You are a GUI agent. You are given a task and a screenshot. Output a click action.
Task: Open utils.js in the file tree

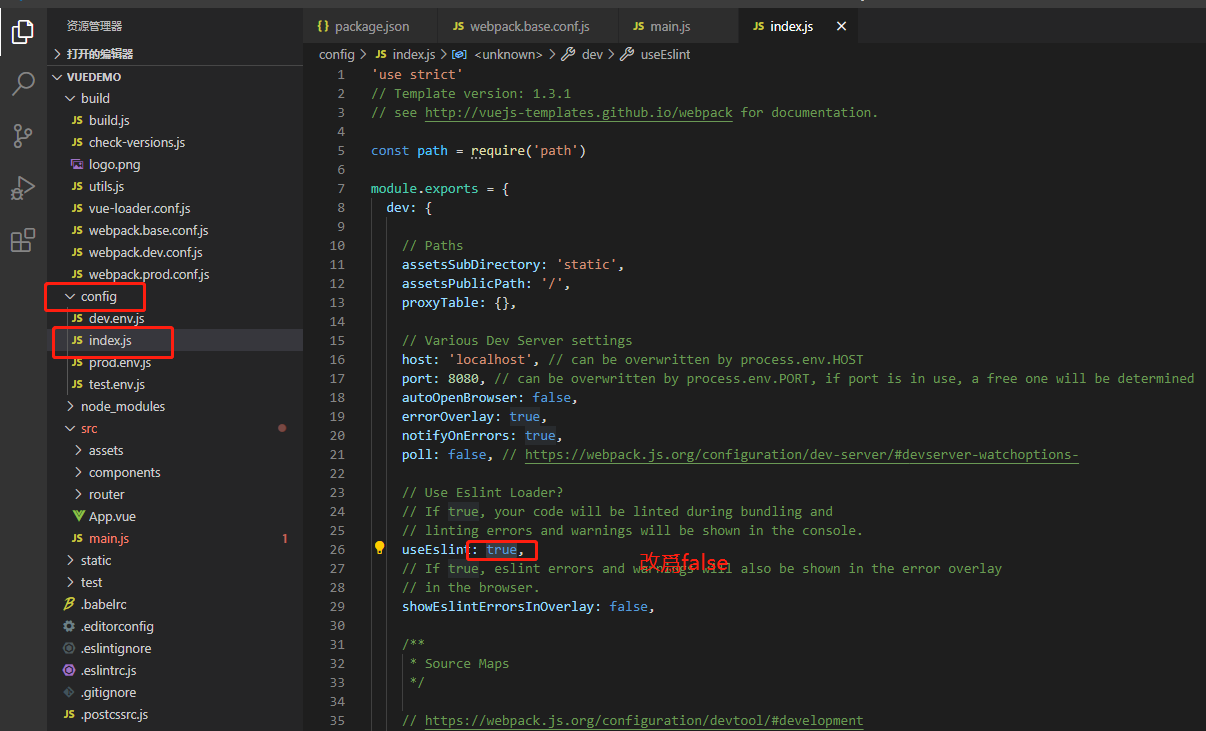coord(175,186)
